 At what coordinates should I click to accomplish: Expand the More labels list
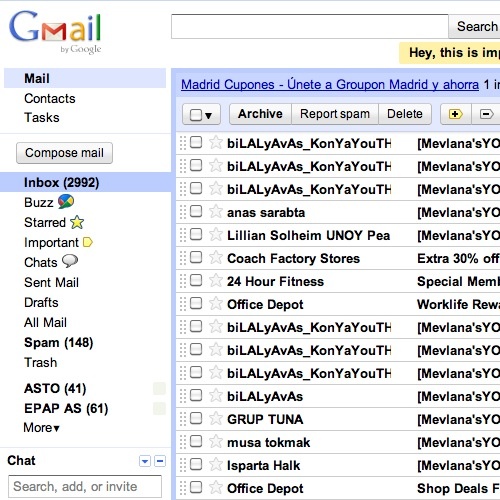pos(41,428)
